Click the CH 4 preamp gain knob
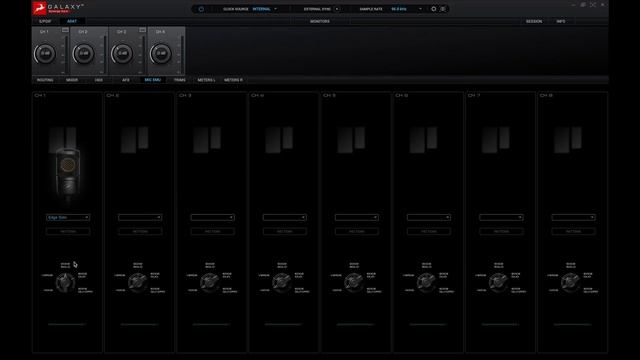Viewport: 640px width, 360px height. [x=161, y=53]
